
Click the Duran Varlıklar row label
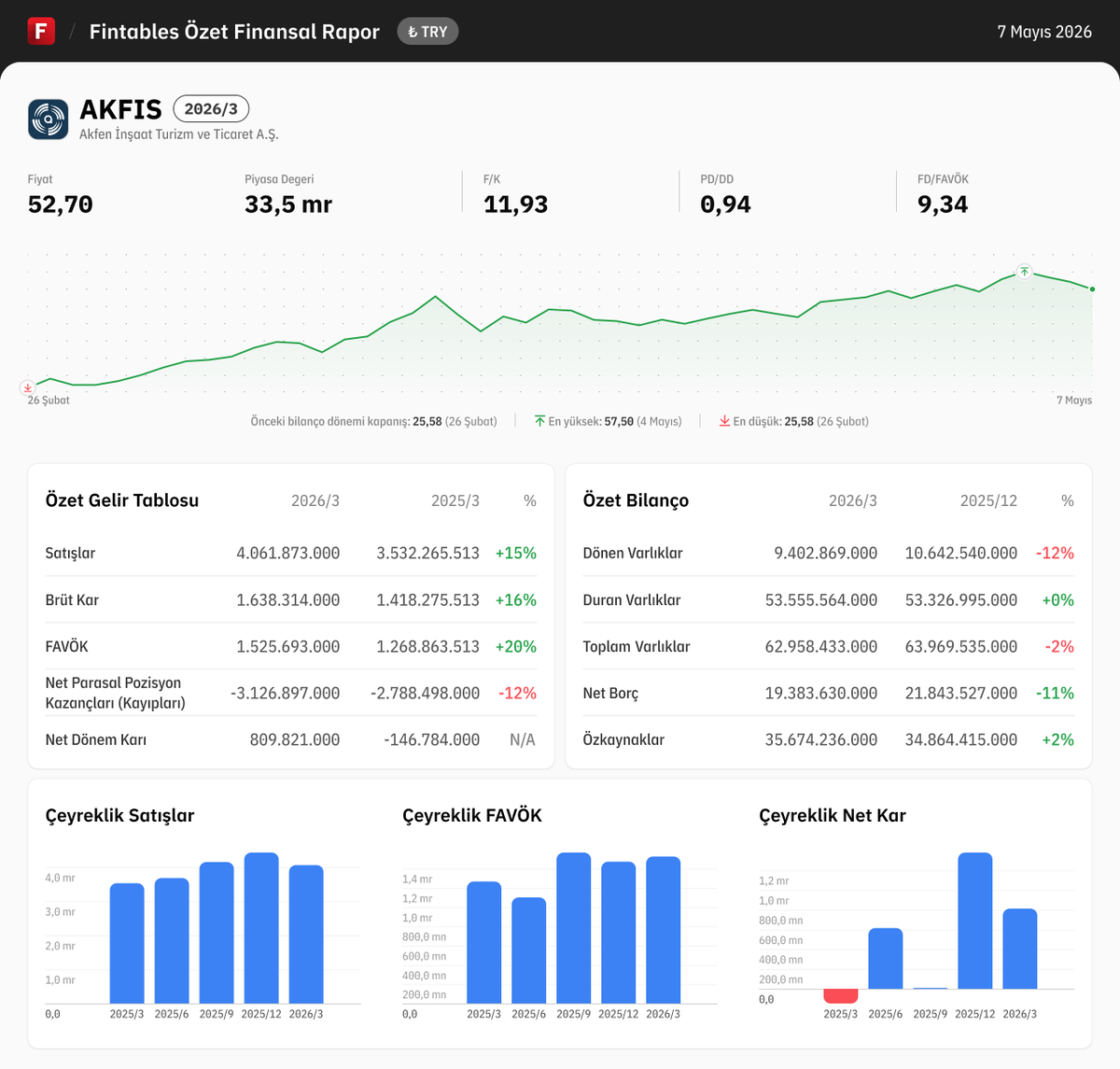click(x=632, y=599)
